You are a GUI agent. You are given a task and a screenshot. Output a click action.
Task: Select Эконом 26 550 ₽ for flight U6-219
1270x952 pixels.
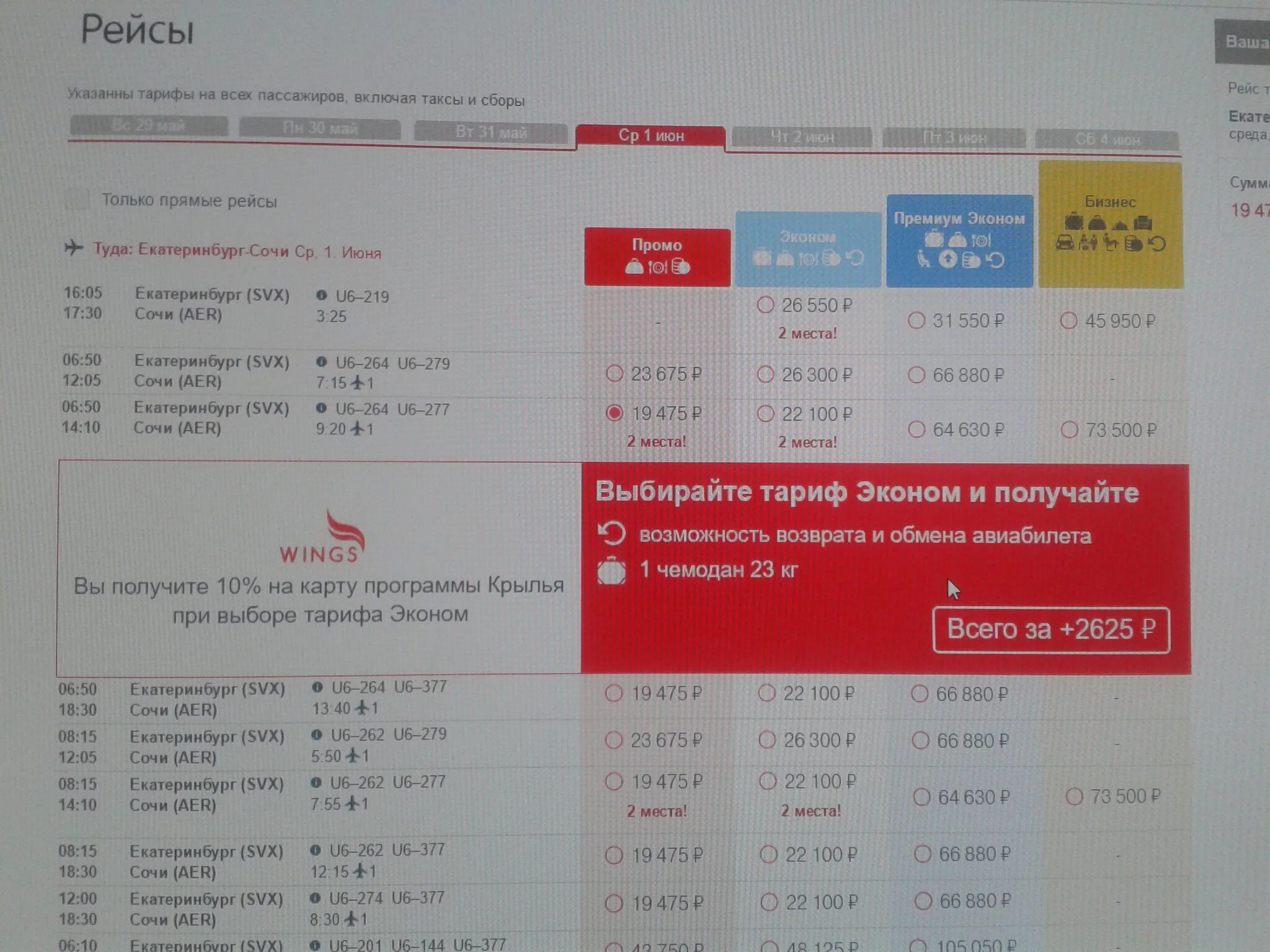[x=766, y=305]
